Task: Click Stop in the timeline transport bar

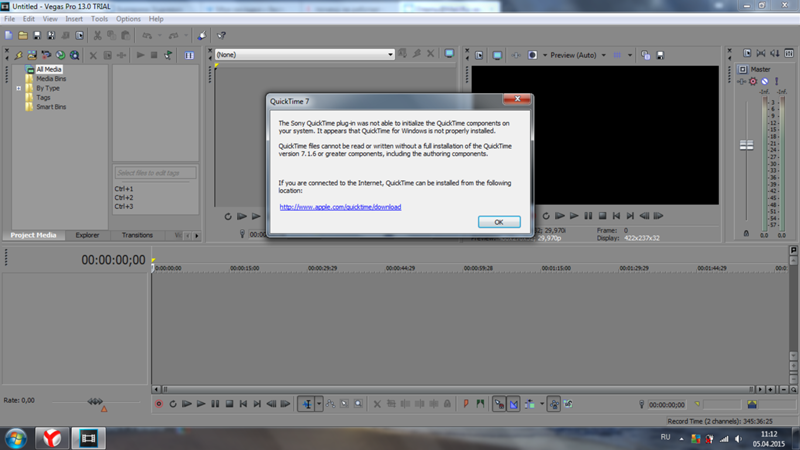Action: (230, 404)
